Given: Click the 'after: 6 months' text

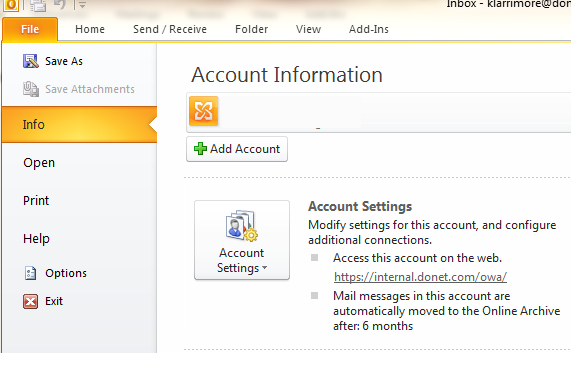Looking at the screenshot, I should pos(373,326).
